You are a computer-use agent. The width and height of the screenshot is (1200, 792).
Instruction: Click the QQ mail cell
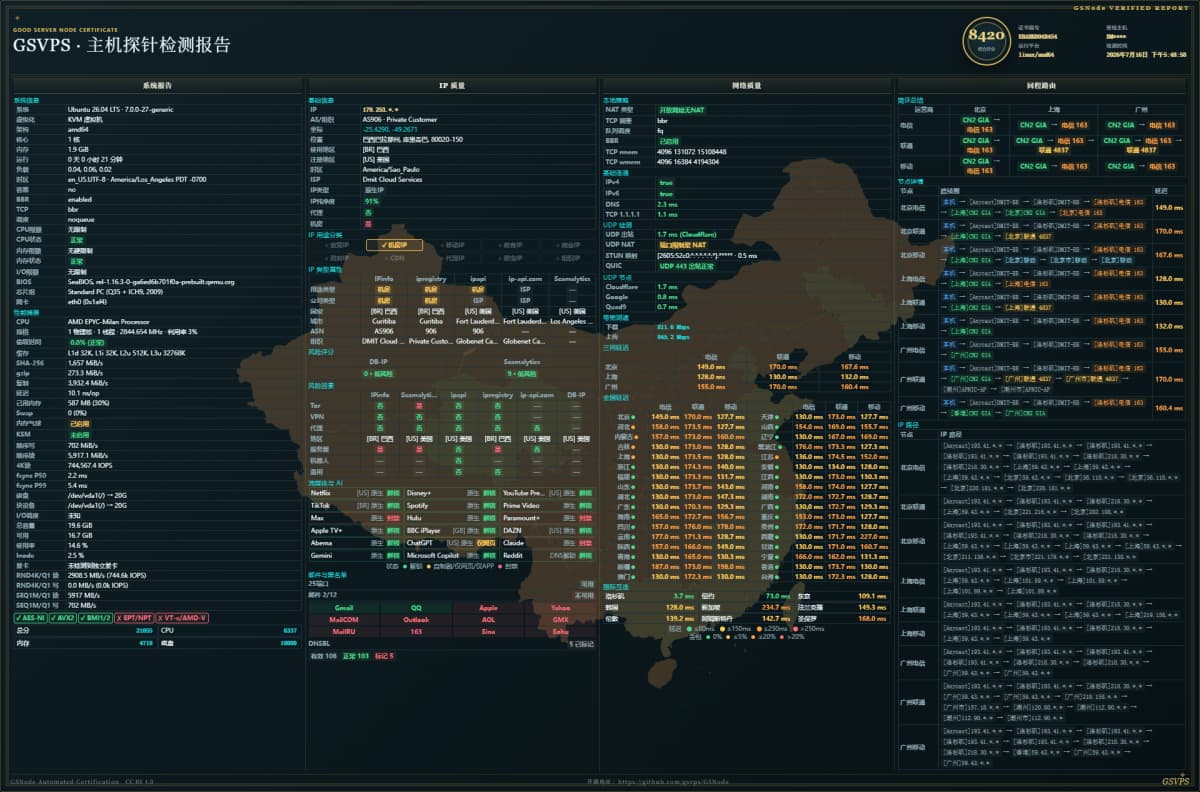click(416, 607)
